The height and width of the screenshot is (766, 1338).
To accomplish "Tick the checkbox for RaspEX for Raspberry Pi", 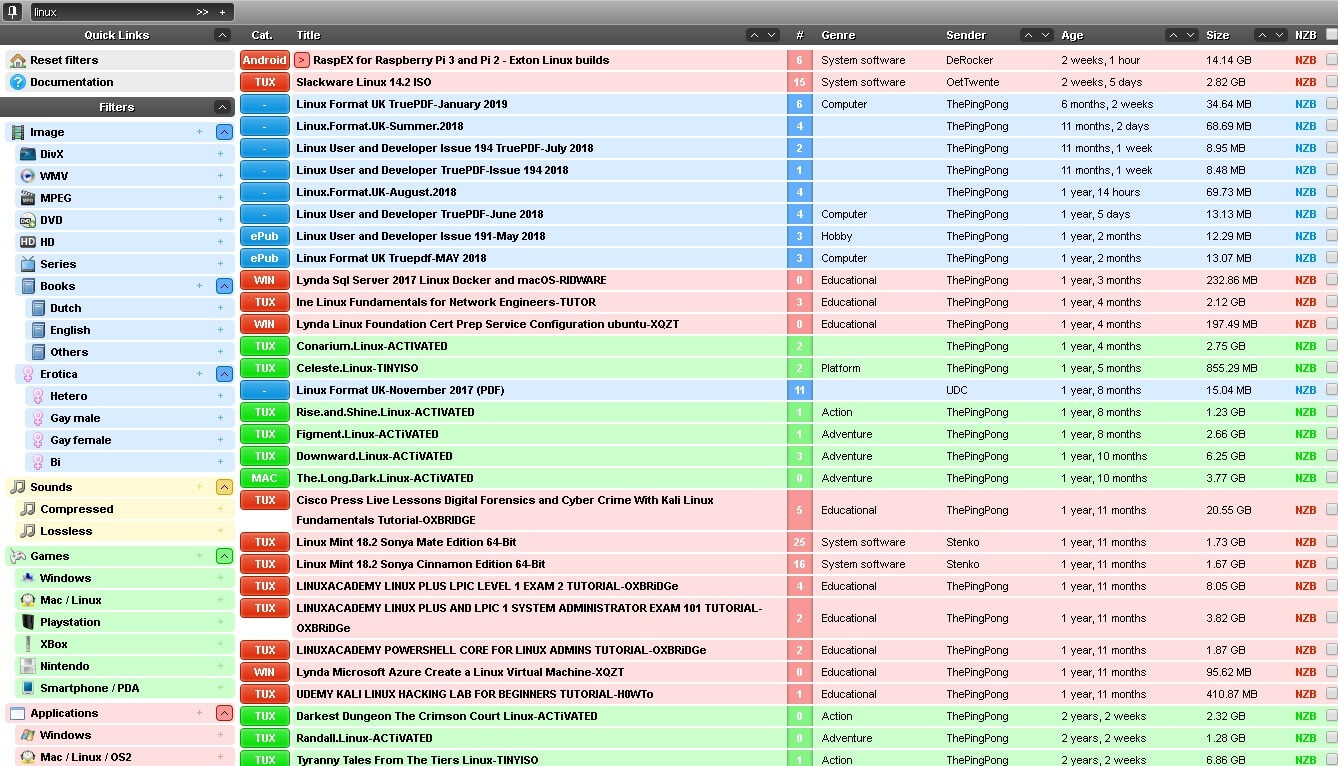I will point(1331,60).
